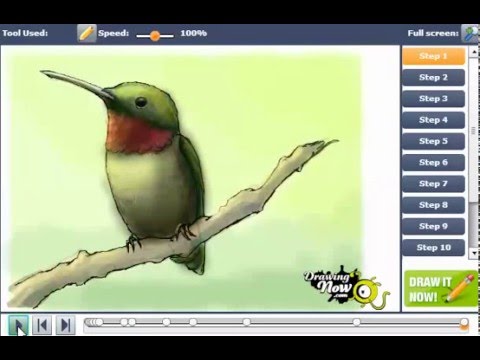Click step list scroll down arrow
480x360 pixels.
point(474,253)
